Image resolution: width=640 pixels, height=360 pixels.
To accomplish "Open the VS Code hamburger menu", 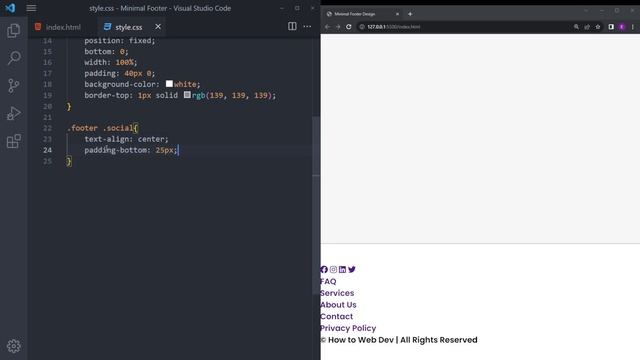I will tap(31, 8).
